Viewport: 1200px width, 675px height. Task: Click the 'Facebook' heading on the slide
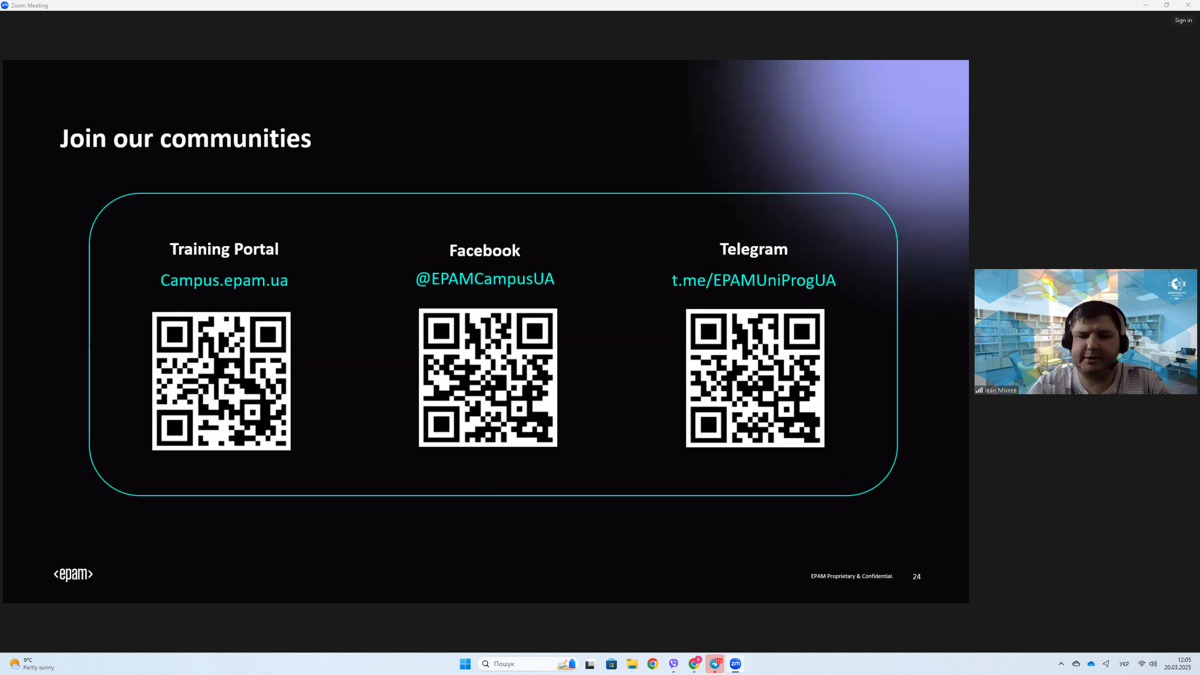485,250
